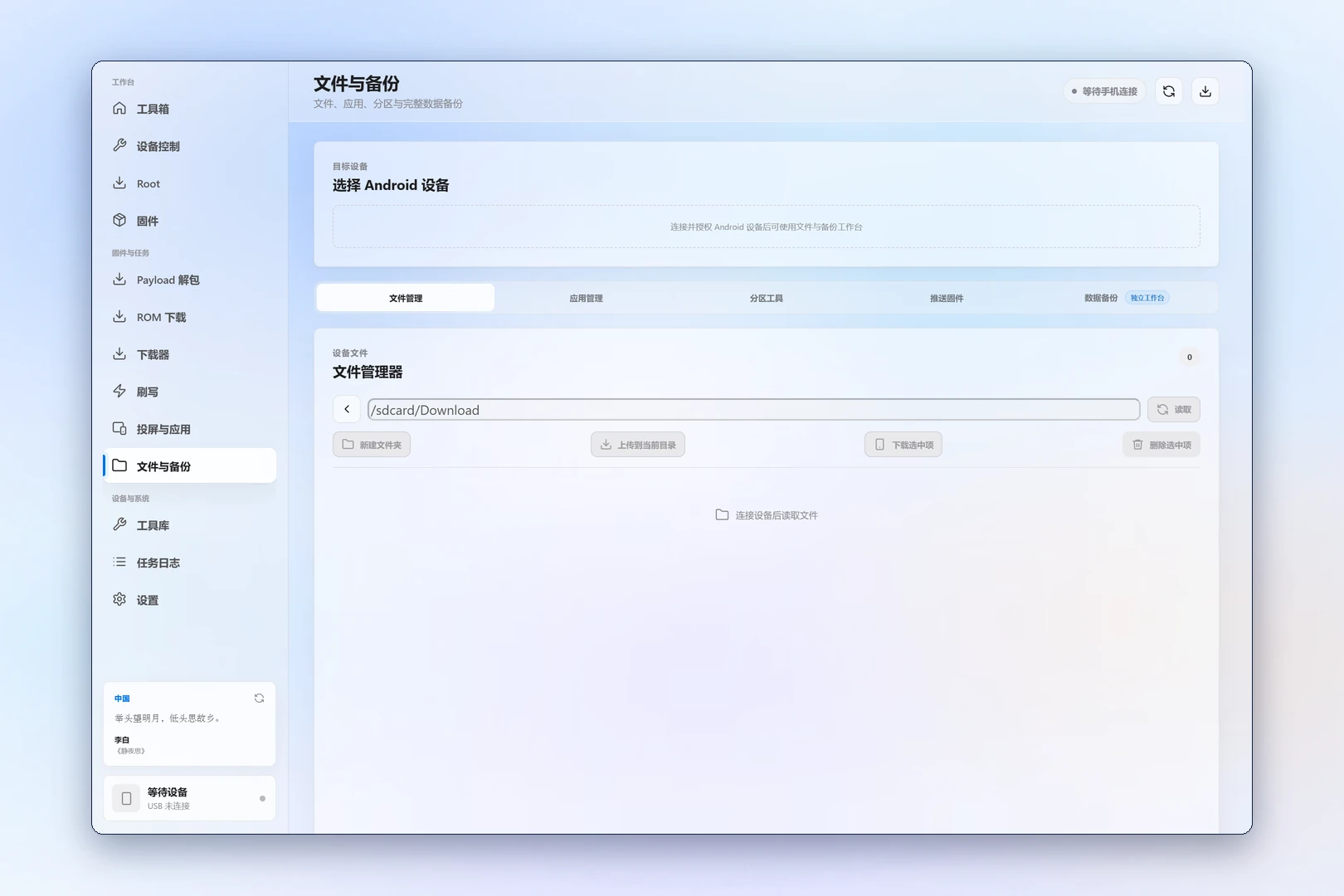
Task: Click the 连接设备后读取文件 placeholder text
Action: click(x=777, y=515)
